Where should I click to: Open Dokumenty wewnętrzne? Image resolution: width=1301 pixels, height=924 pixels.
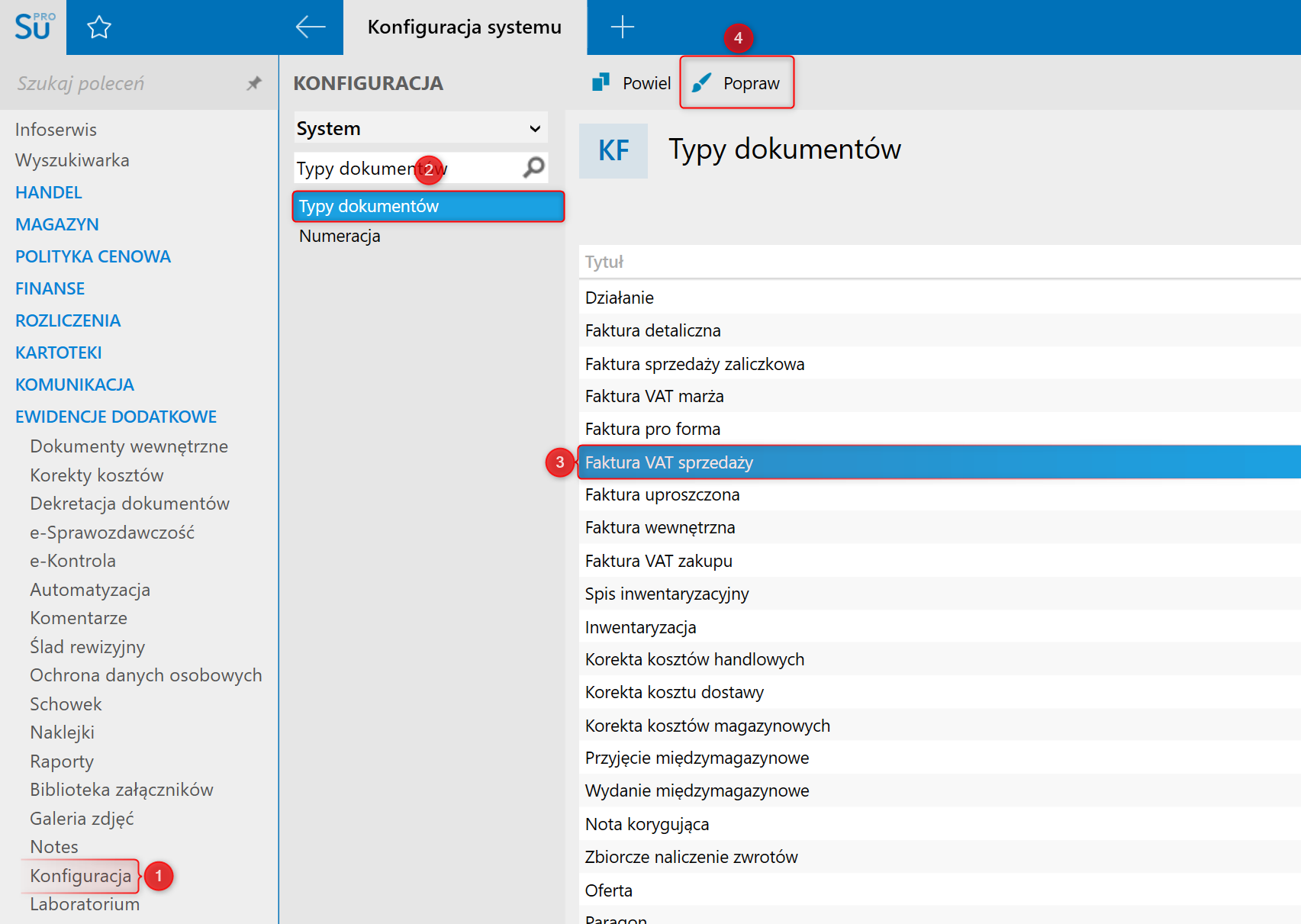[x=129, y=446]
